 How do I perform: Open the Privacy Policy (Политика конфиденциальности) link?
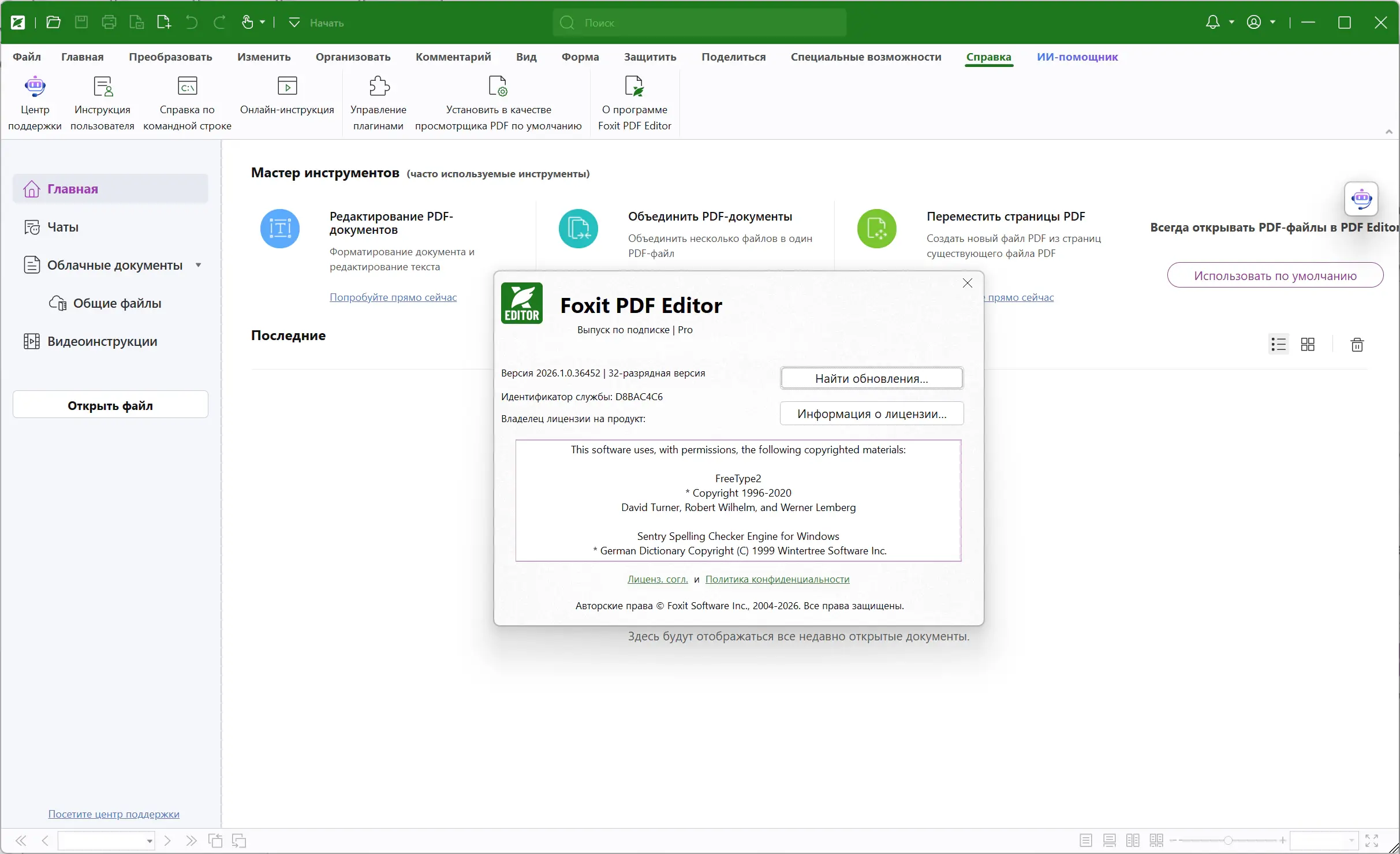click(x=777, y=579)
